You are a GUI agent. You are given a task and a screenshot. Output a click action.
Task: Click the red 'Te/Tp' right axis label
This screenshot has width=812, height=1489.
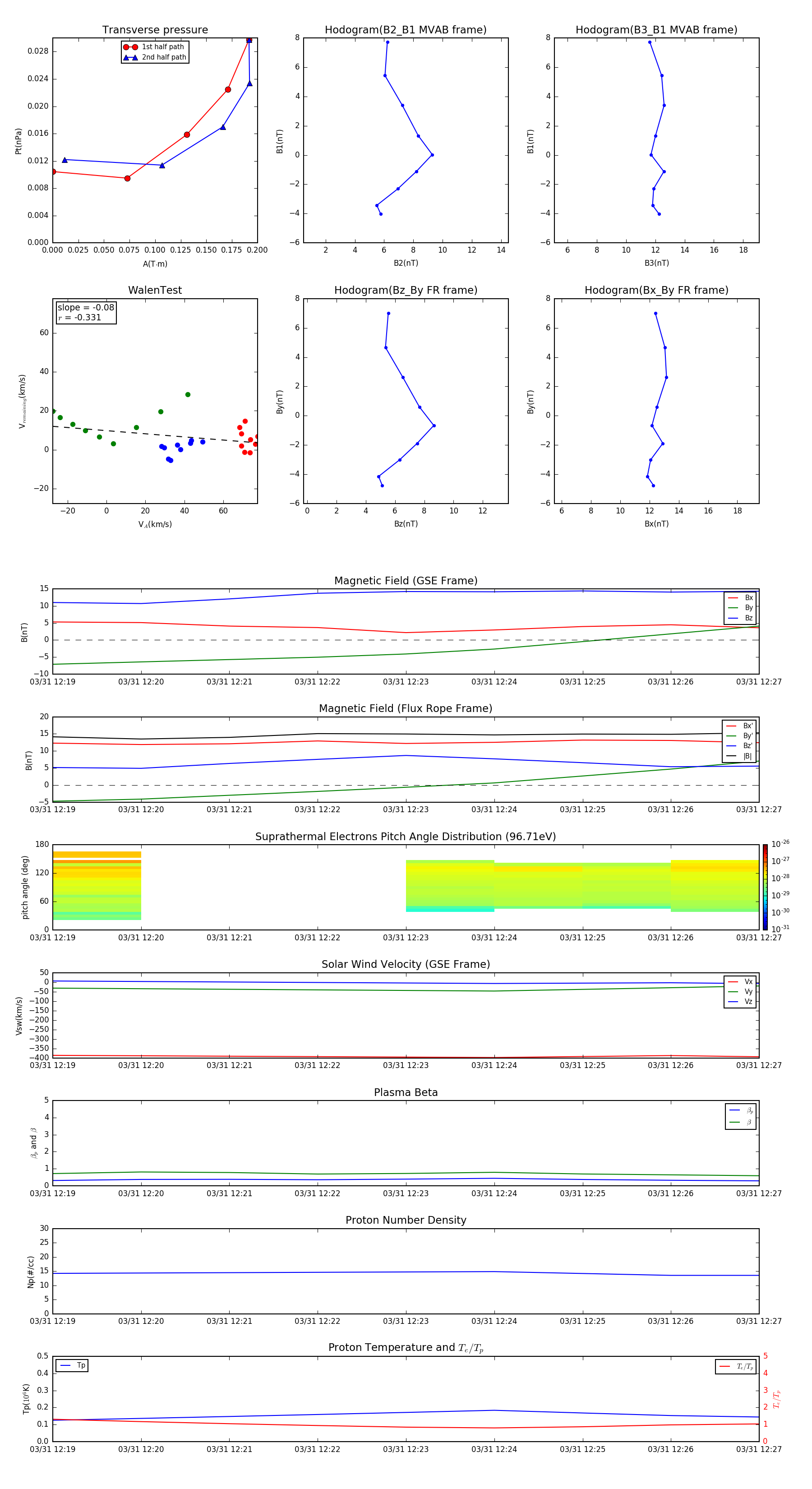click(777, 1399)
